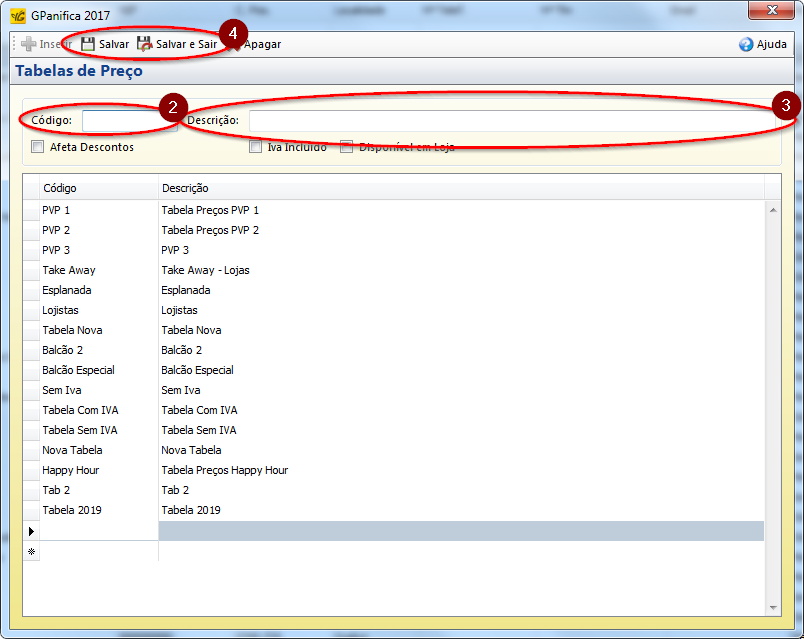Toggle the Iva Incluído checkbox
The width and height of the screenshot is (804, 639).
click(256, 147)
